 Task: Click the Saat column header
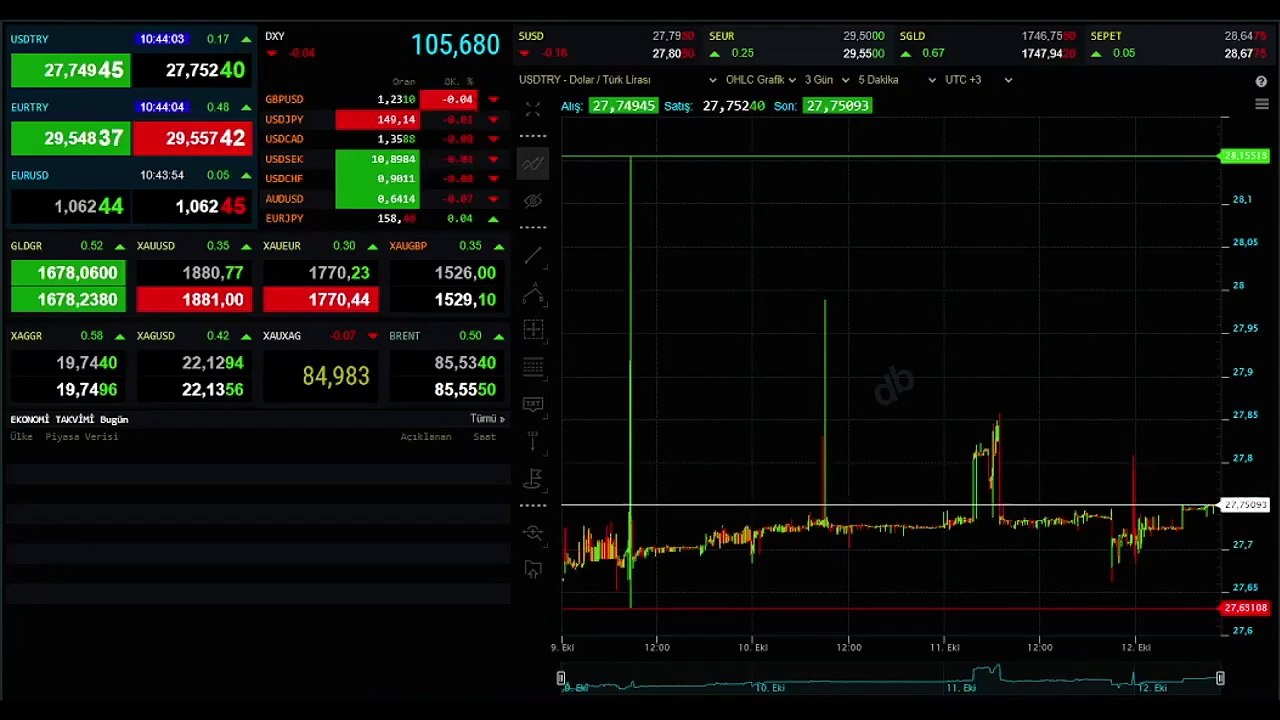point(484,437)
